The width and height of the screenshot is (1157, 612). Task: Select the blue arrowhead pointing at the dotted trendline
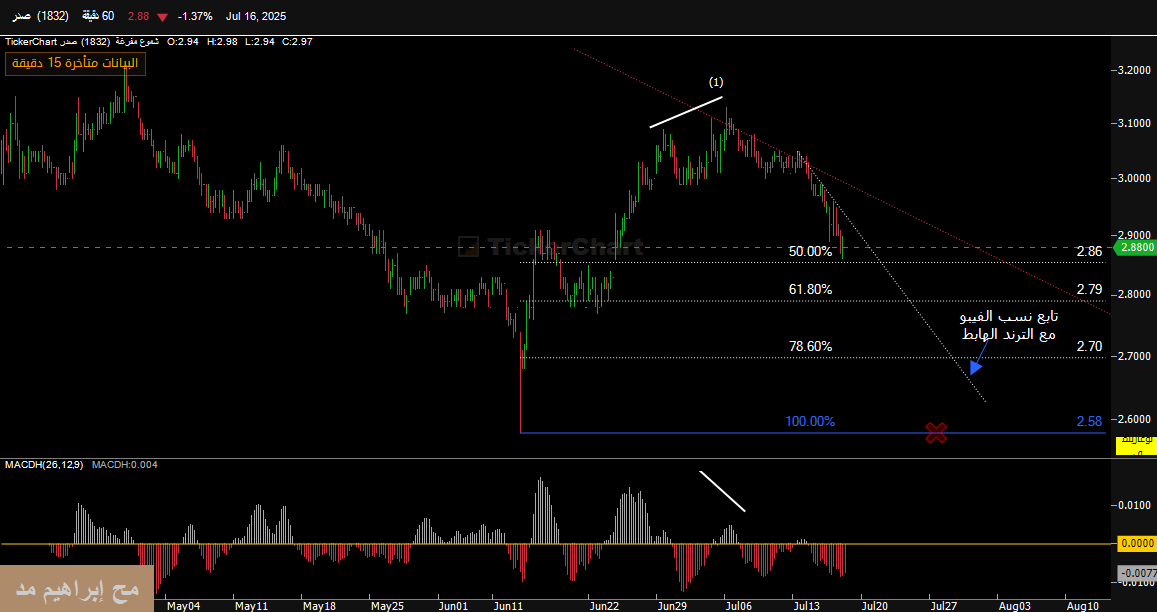(x=975, y=367)
